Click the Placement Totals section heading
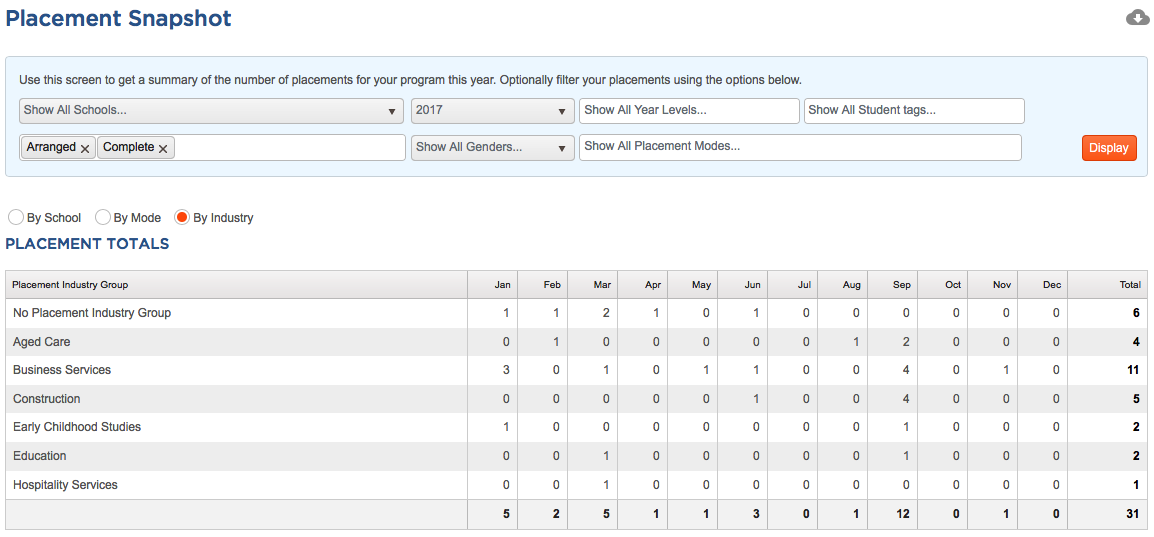The width and height of the screenshot is (1154, 537). [87, 243]
